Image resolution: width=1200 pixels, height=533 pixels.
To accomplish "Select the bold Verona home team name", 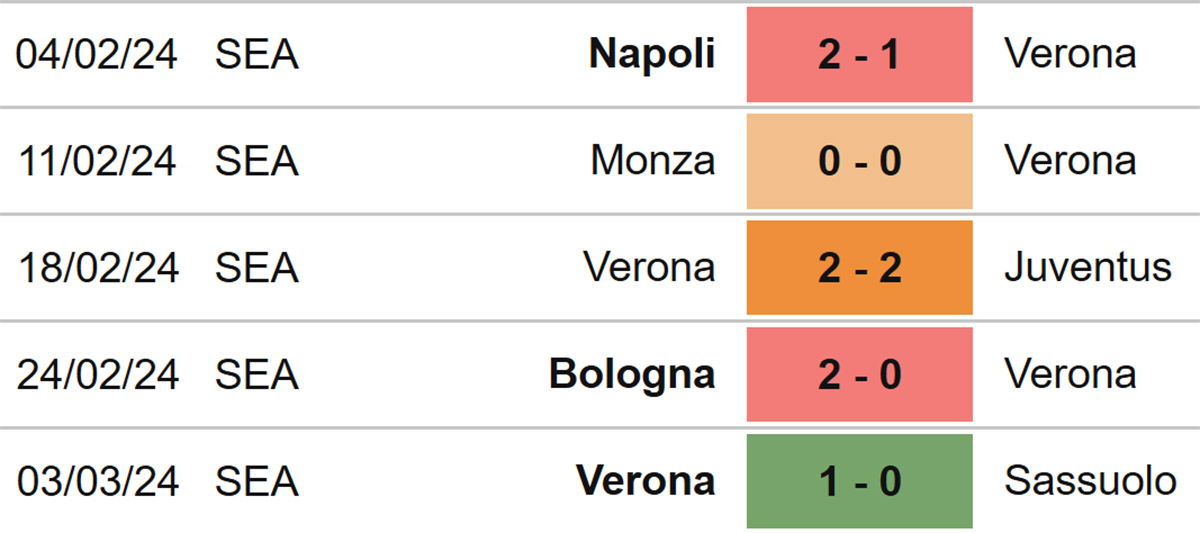I will (646, 482).
